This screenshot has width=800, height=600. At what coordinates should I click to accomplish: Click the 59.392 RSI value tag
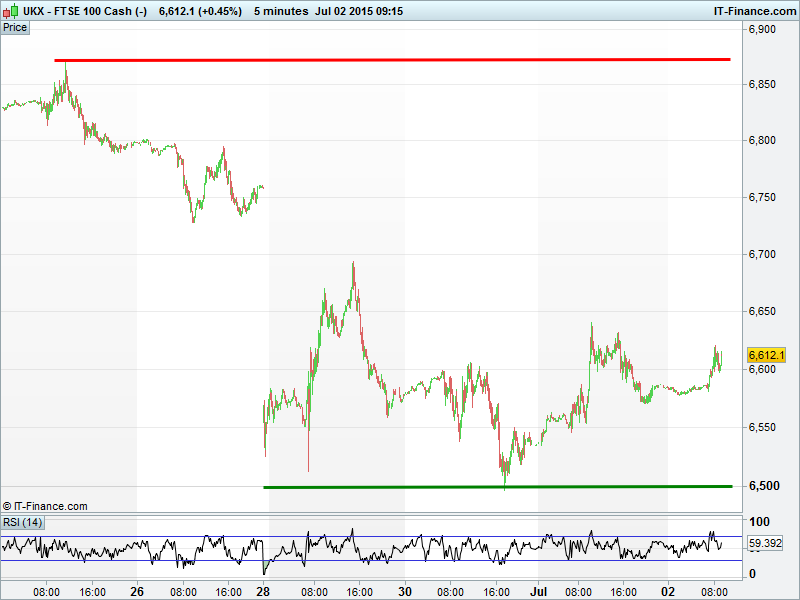pyautogui.click(x=765, y=544)
